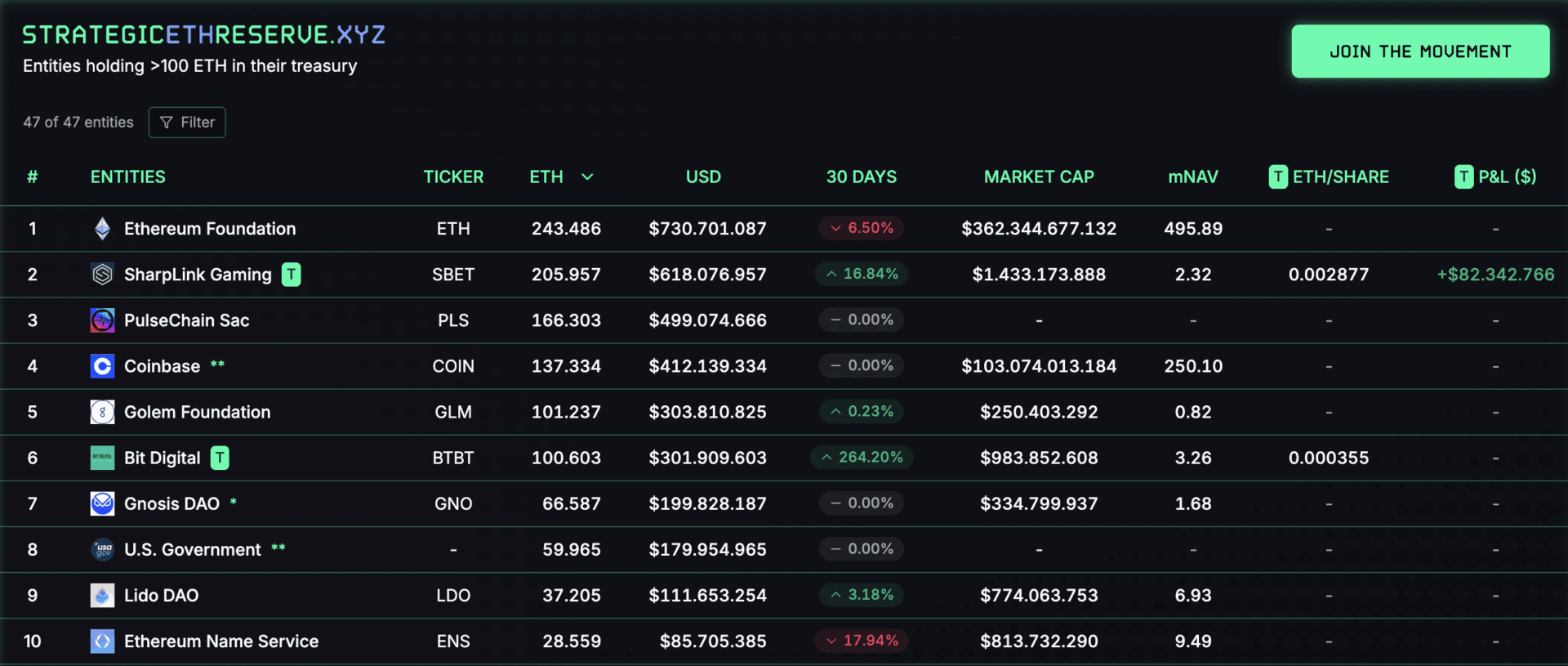1568x666 pixels.
Task: Click the down arrow in 6.50% badge
Action: 835,228
